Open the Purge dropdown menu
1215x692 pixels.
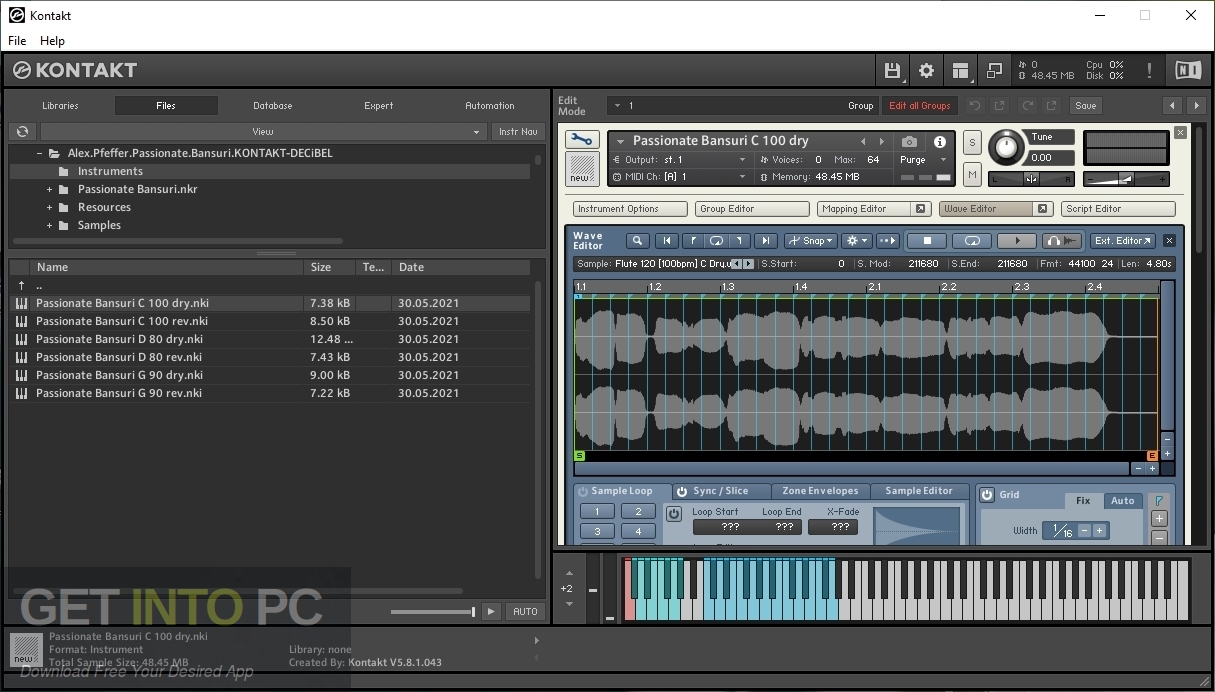tap(922, 160)
